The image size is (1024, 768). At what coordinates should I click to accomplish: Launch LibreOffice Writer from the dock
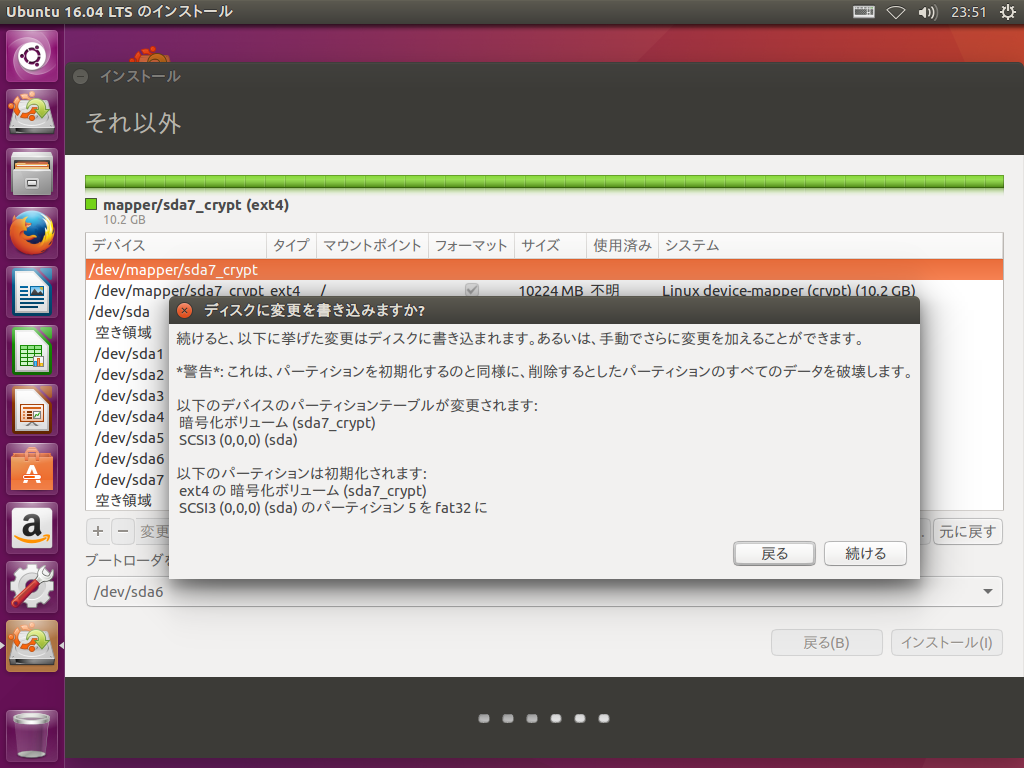click(32, 293)
